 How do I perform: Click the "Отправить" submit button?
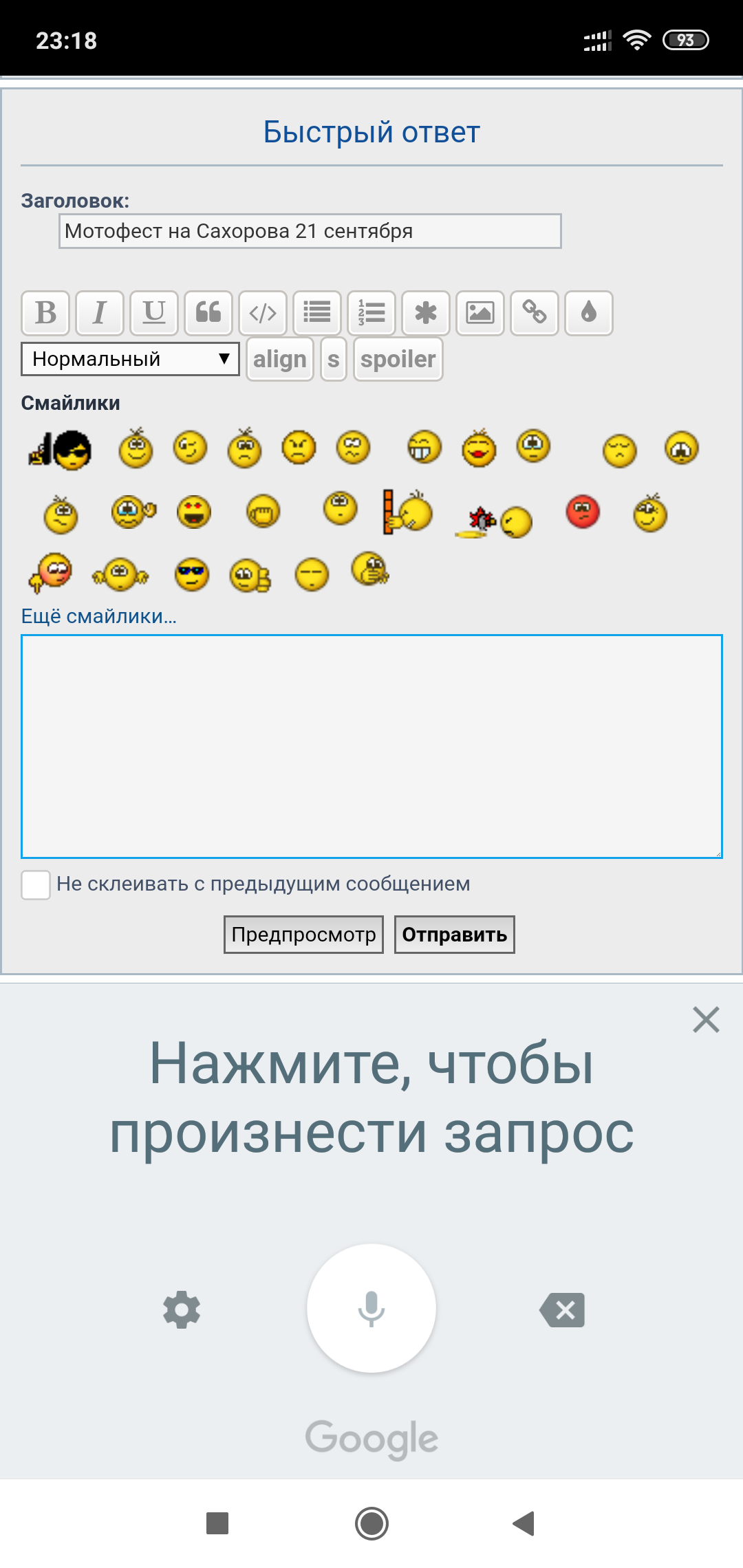point(455,935)
